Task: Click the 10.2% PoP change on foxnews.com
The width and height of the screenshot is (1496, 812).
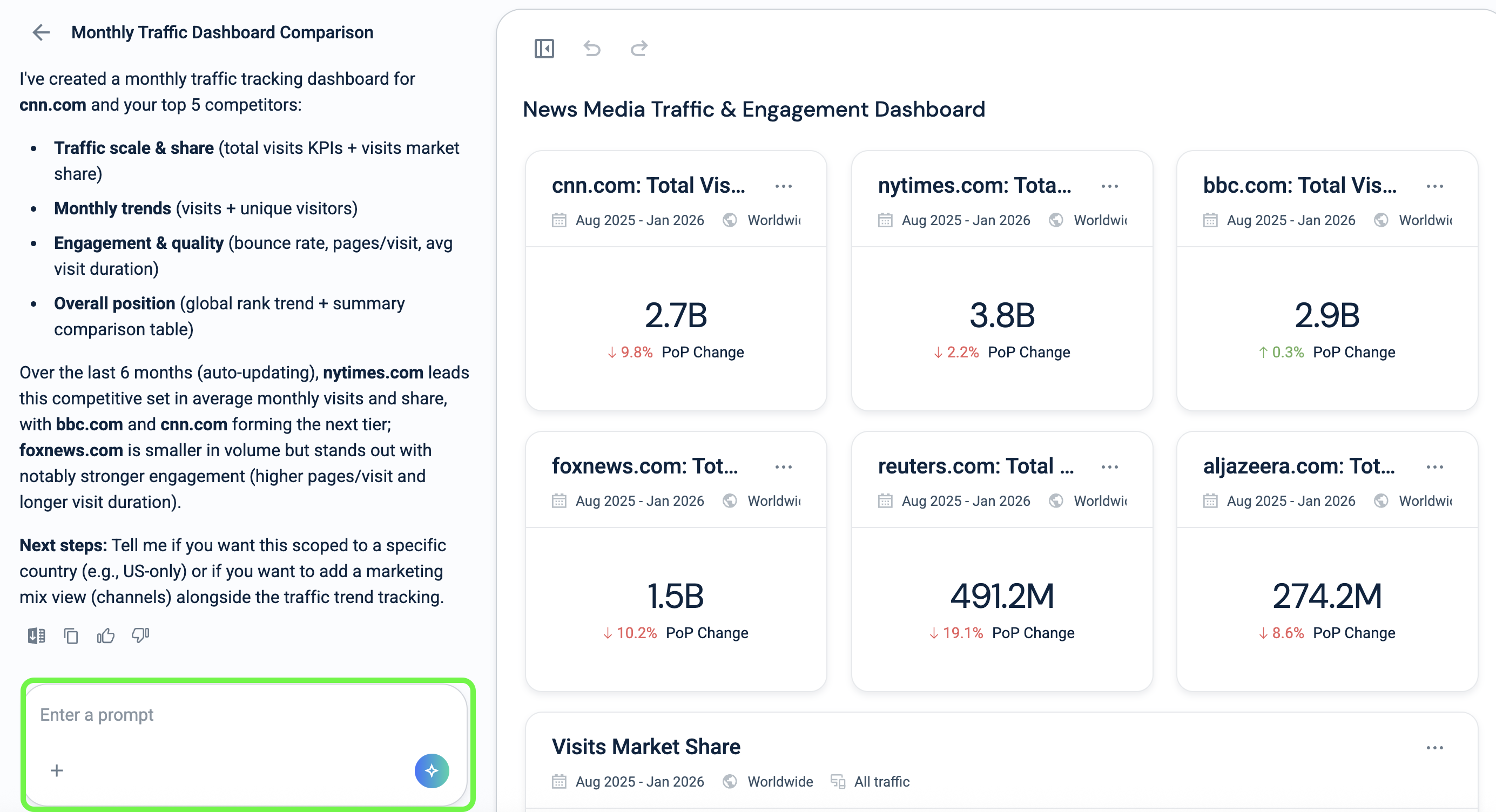Action: (630, 633)
